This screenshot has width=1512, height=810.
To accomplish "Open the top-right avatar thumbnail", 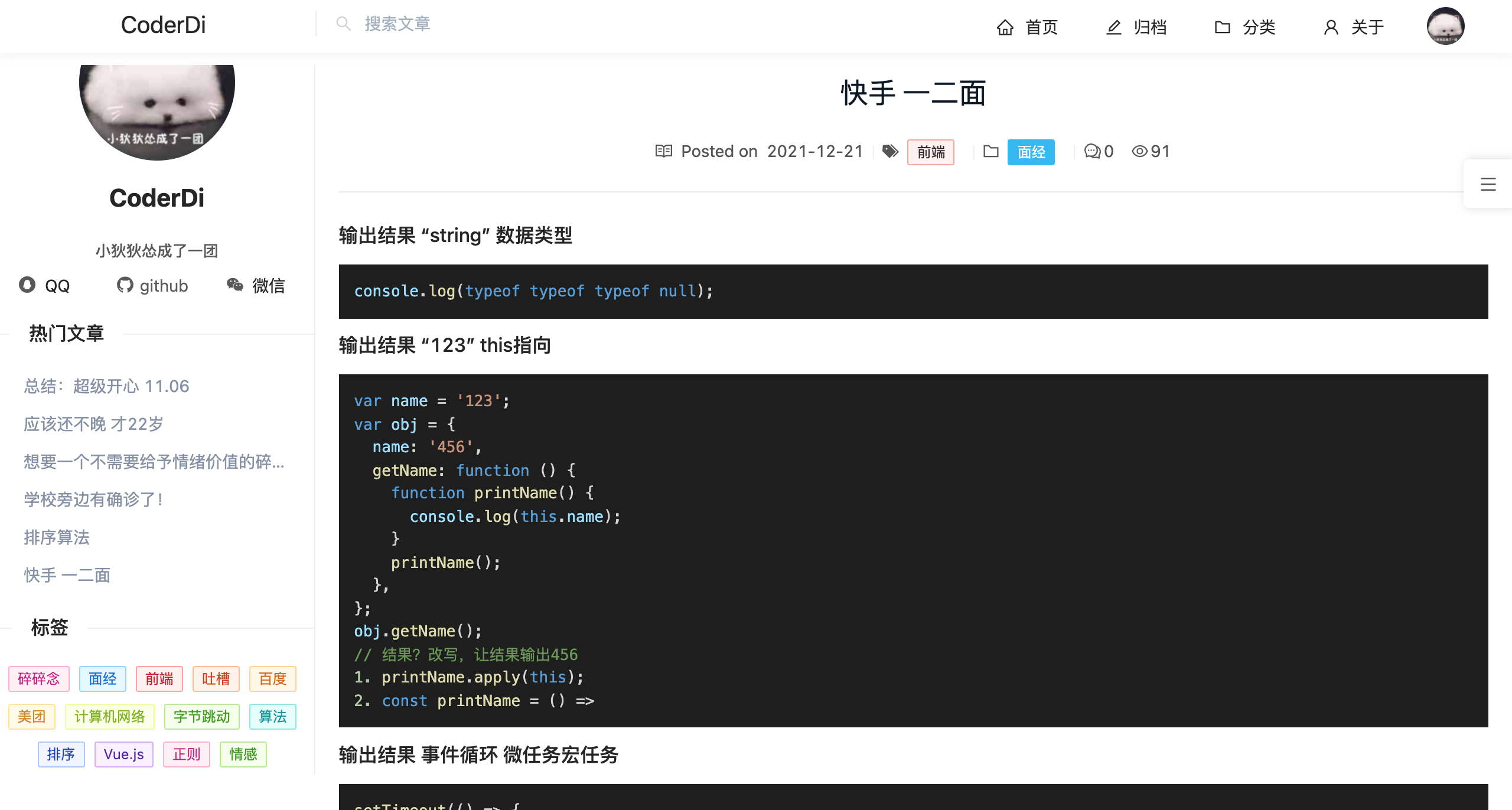I will tap(1445, 26).
